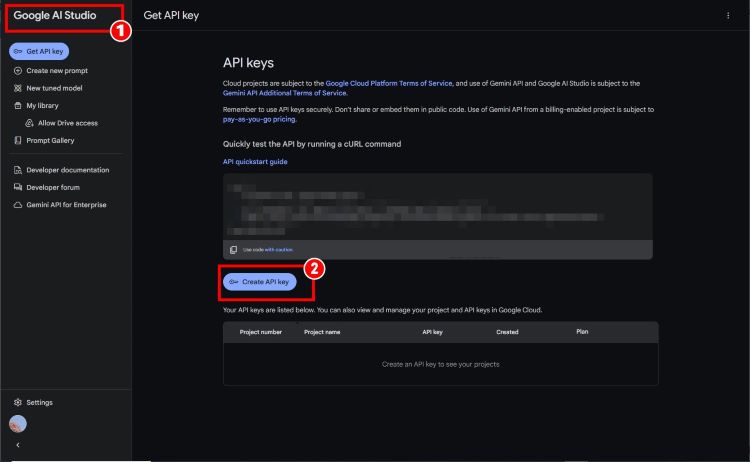Open Settings in the sidebar

[39, 403]
